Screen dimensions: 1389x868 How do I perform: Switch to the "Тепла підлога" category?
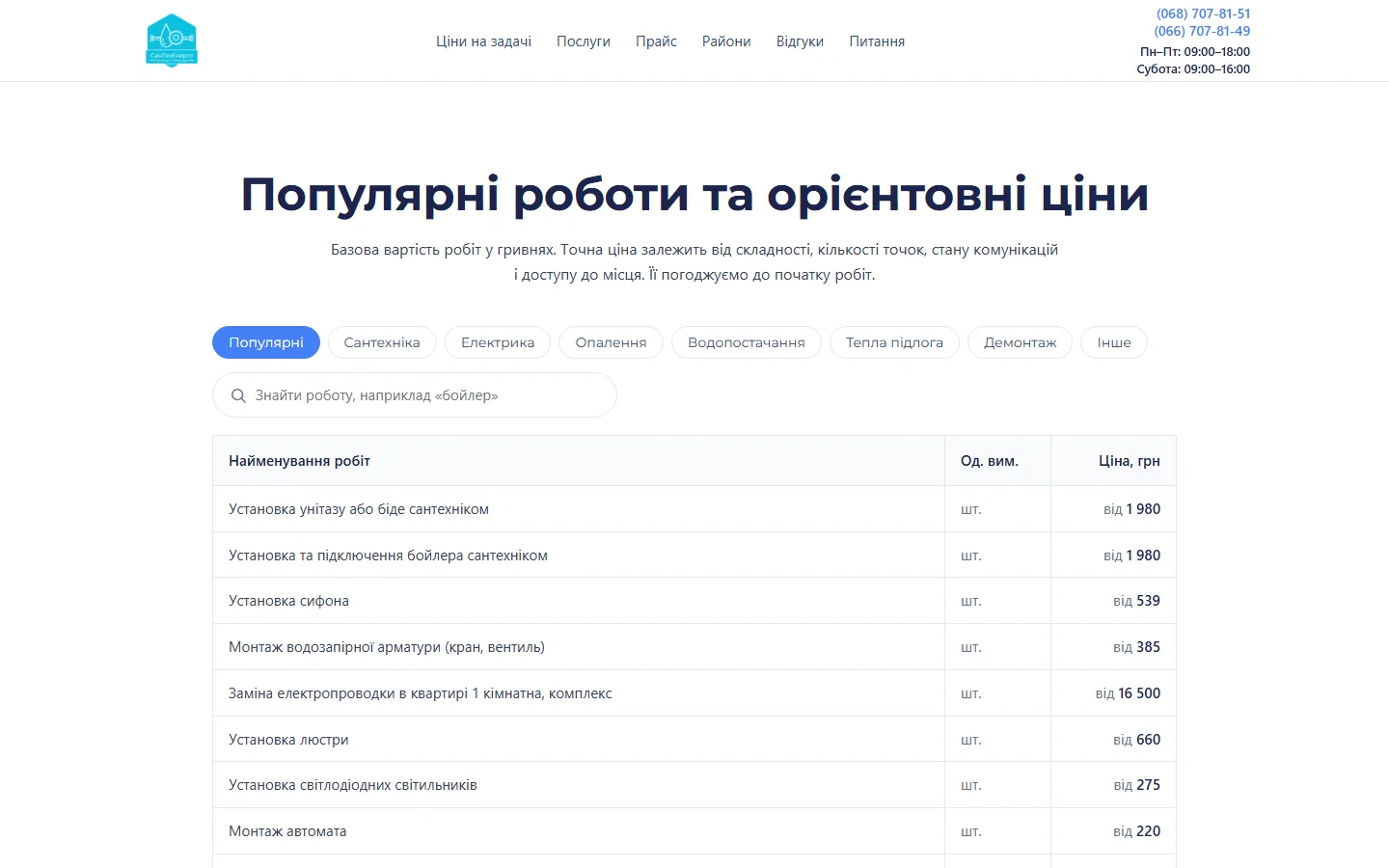tap(894, 342)
